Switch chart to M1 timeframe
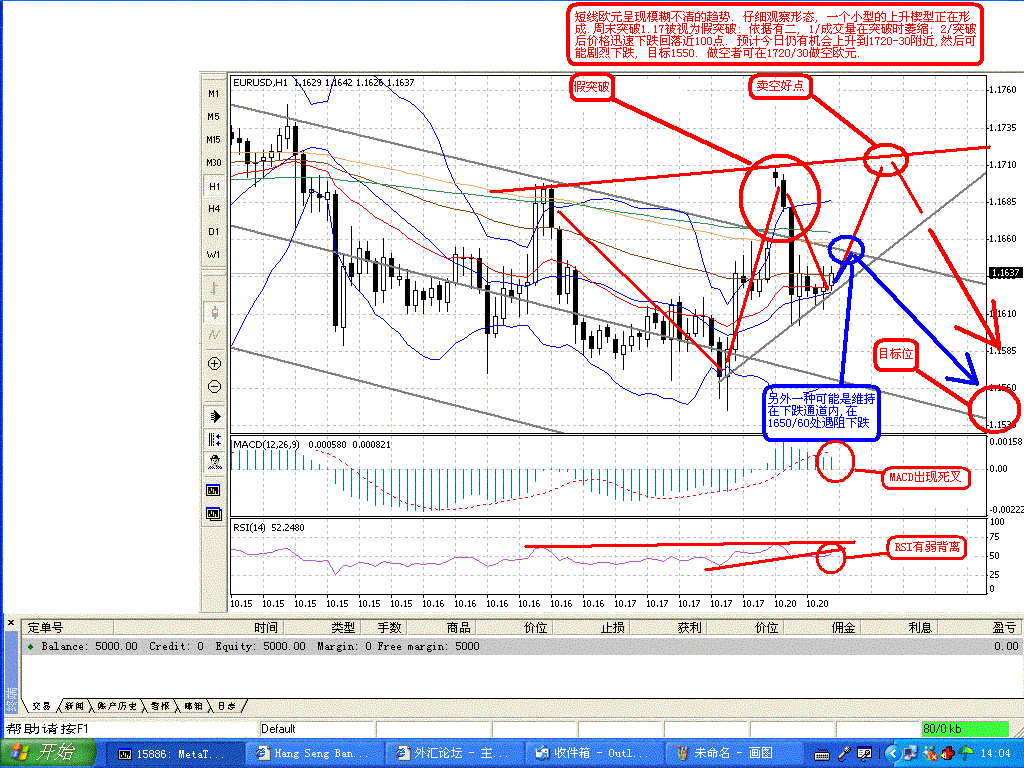Image resolution: width=1024 pixels, height=768 pixels. pos(214,93)
